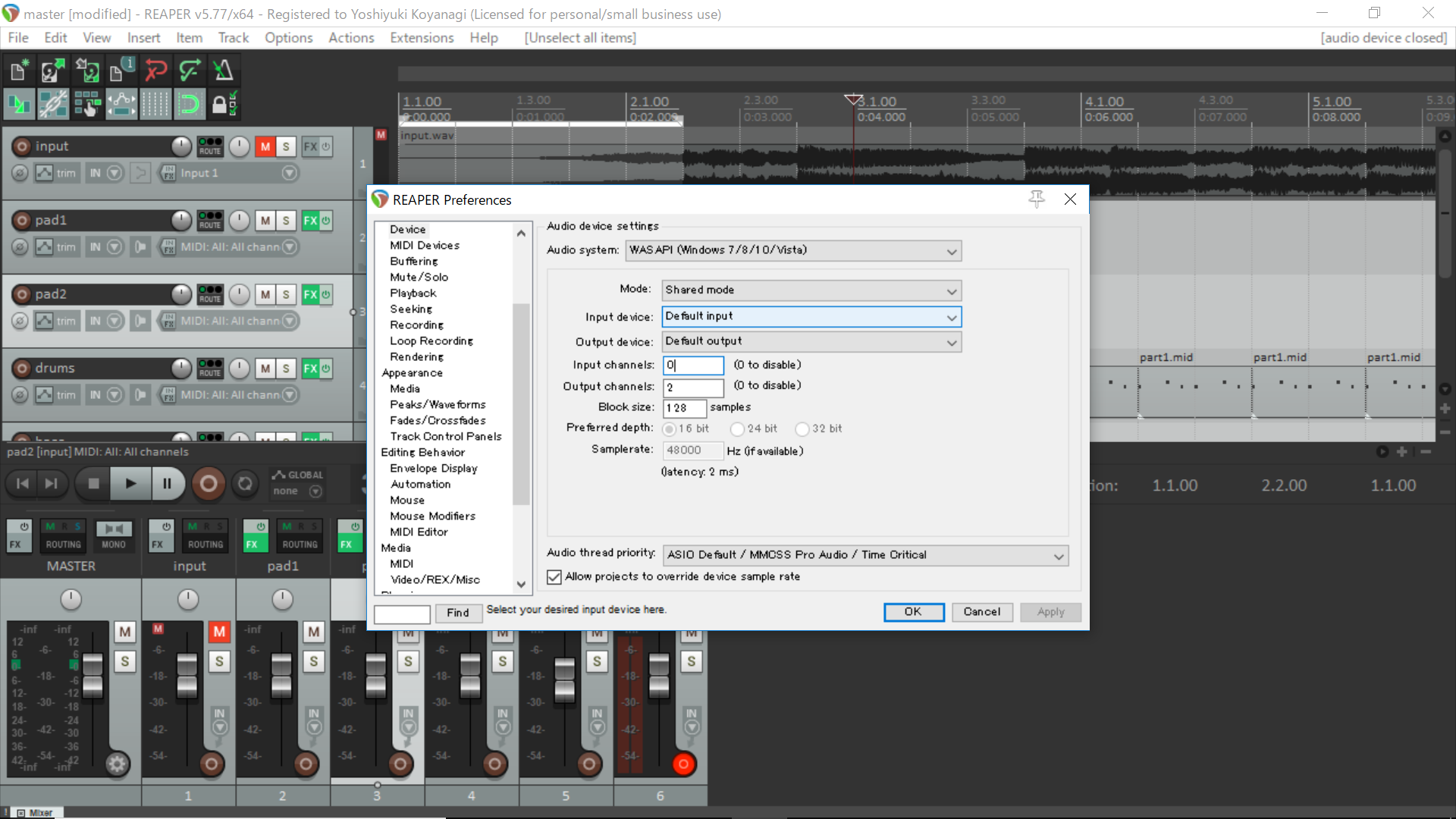Mute the drums track
Screen dimensions: 1456x819
click(265, 369)
